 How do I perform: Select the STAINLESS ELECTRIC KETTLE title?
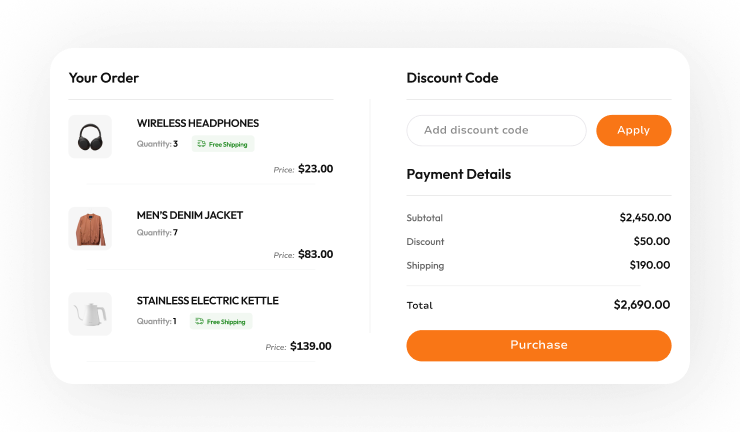[x=208, y=301]
